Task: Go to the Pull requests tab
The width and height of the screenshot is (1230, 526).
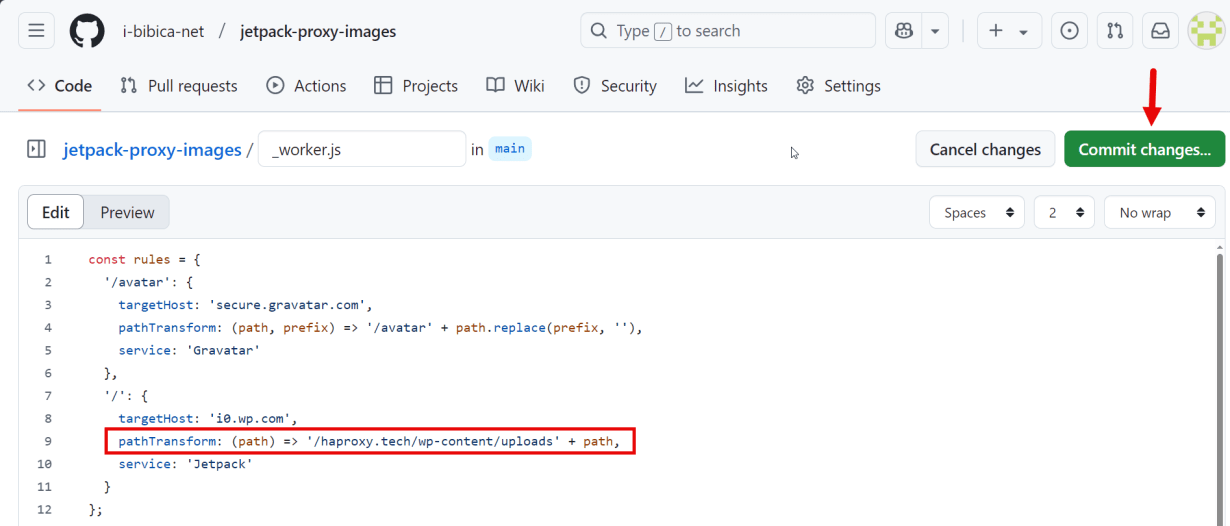Action: tap(179, 86)
